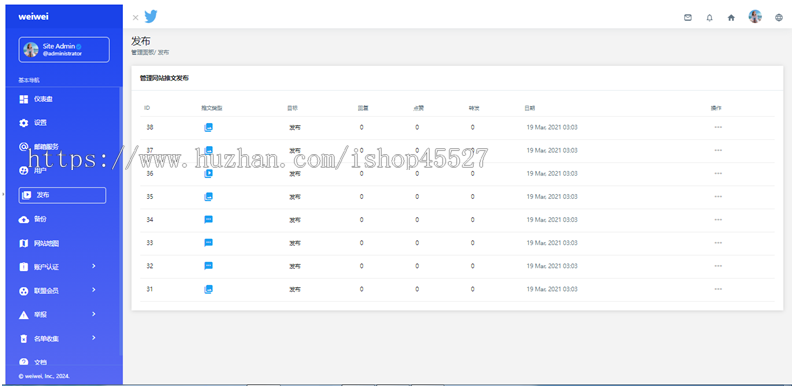The image size is (794, 388).
Task: Click the weiwei, Inc. 2024 footer text
Action: 44,376
